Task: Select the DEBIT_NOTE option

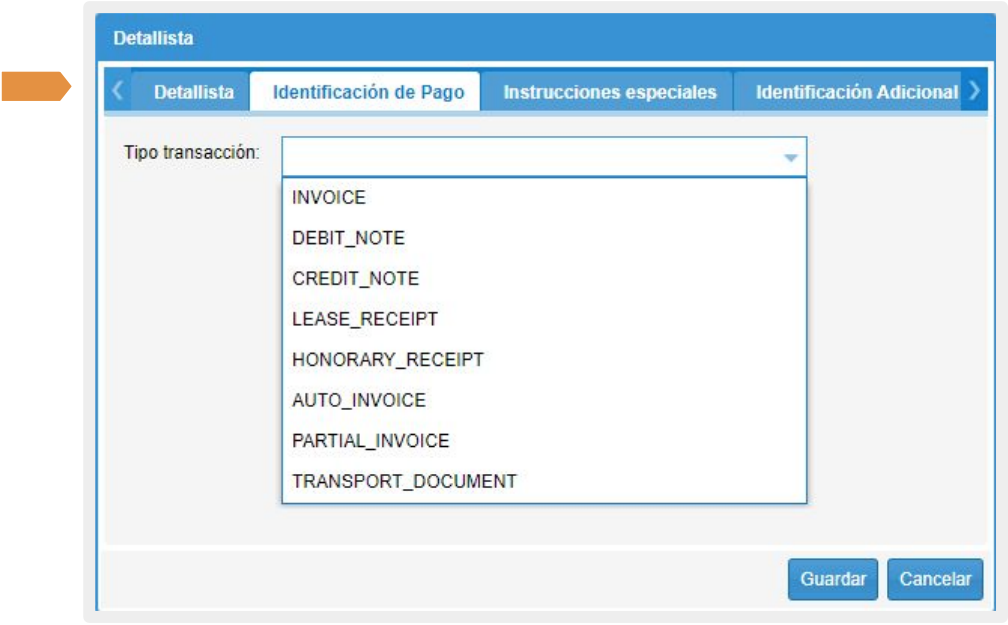Action: click(x=348, y=238)
